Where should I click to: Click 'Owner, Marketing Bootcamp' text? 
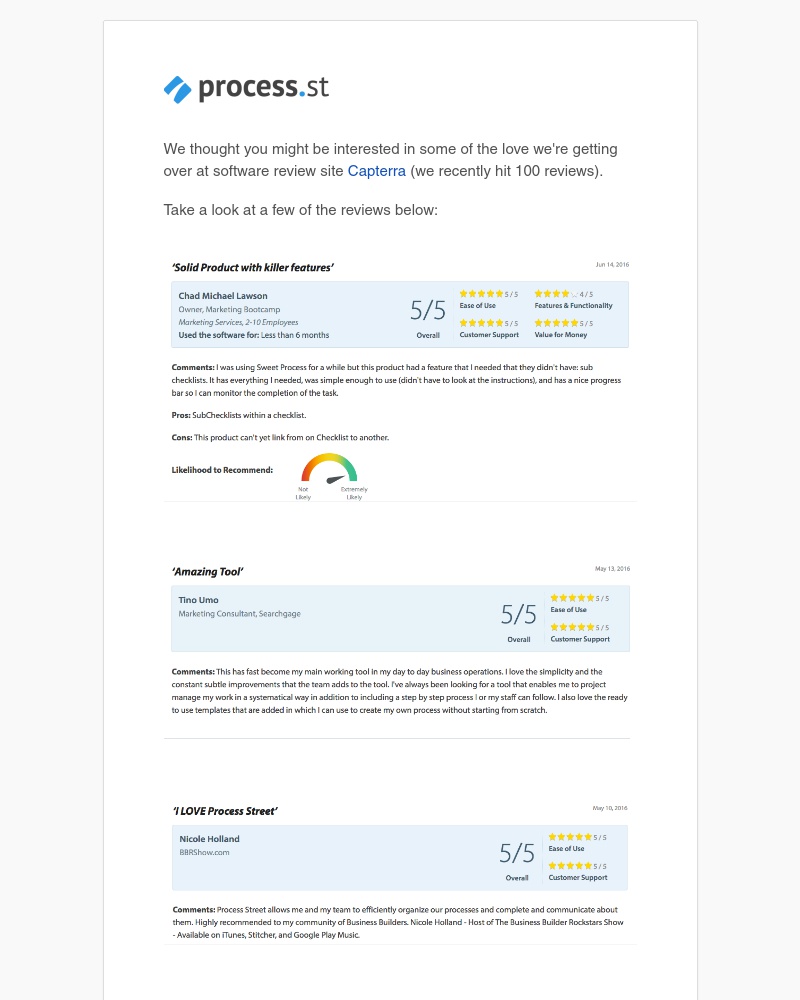(229, 309)
